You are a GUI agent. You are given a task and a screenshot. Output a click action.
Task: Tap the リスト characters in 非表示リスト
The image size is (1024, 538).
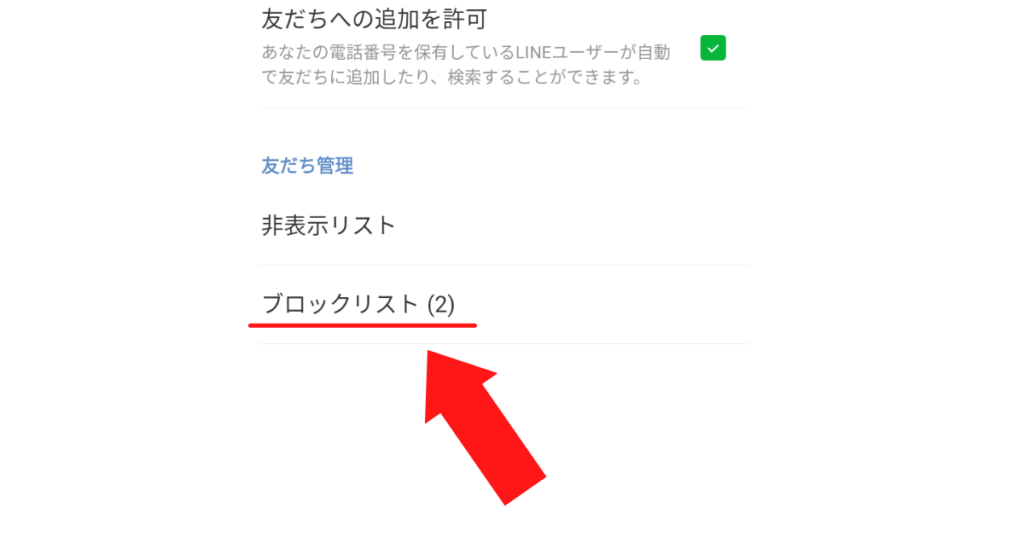(x=362, y=226)
